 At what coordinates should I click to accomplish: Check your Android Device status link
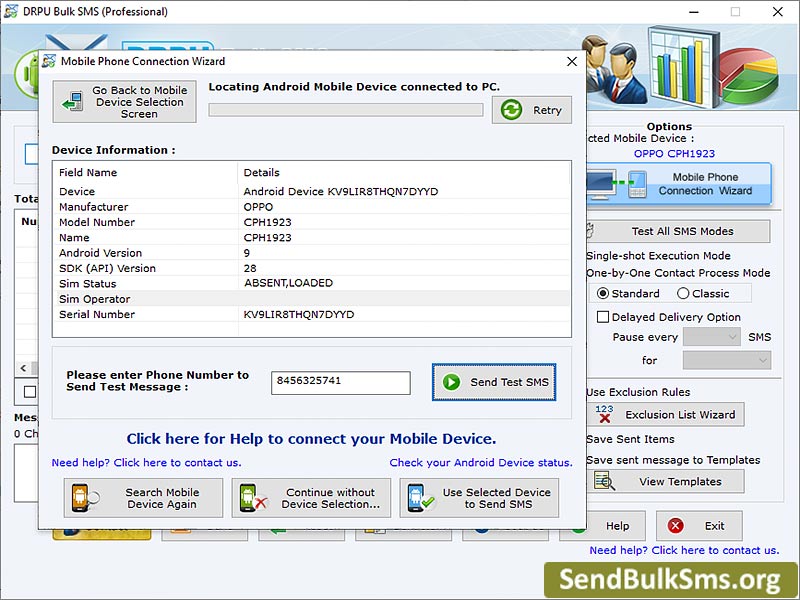click(481, 463)
